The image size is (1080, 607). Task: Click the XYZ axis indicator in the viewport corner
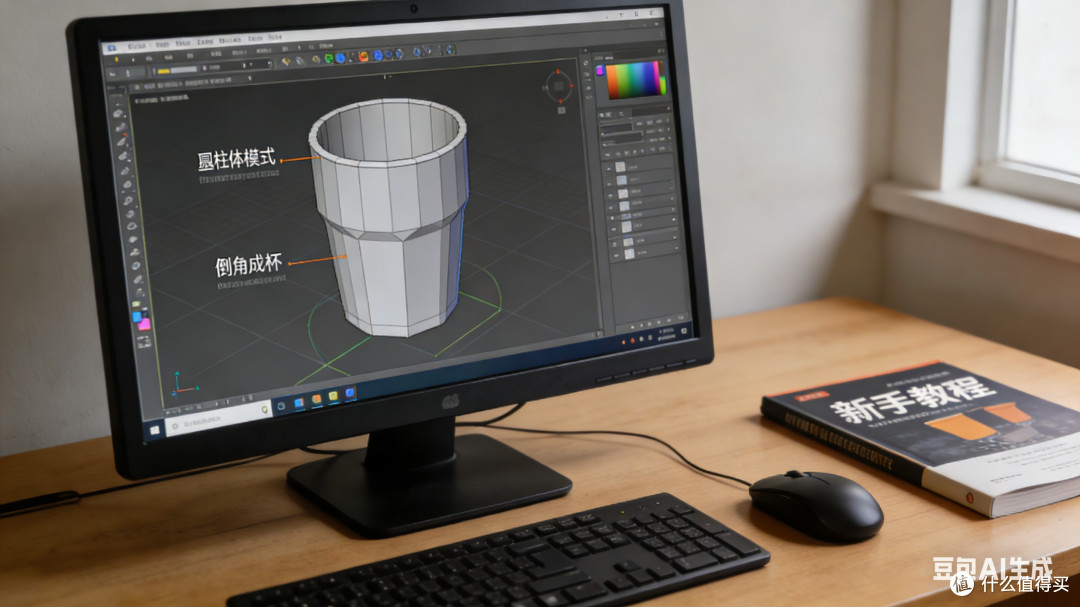click(183, 383)
